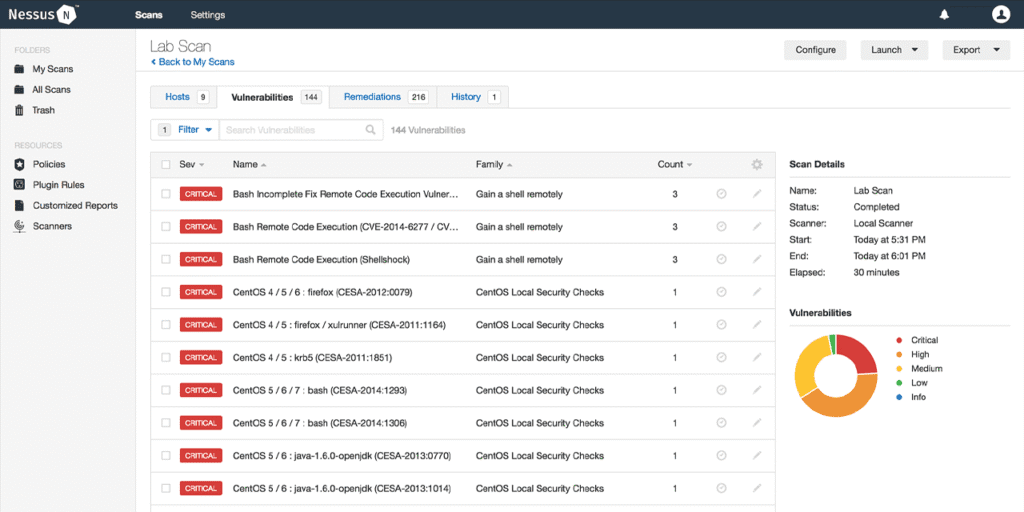Check the Bash CVE-2014-6277 row checkbox
The height and width of the screenshot is (512, 1024).
coord(166,227)
